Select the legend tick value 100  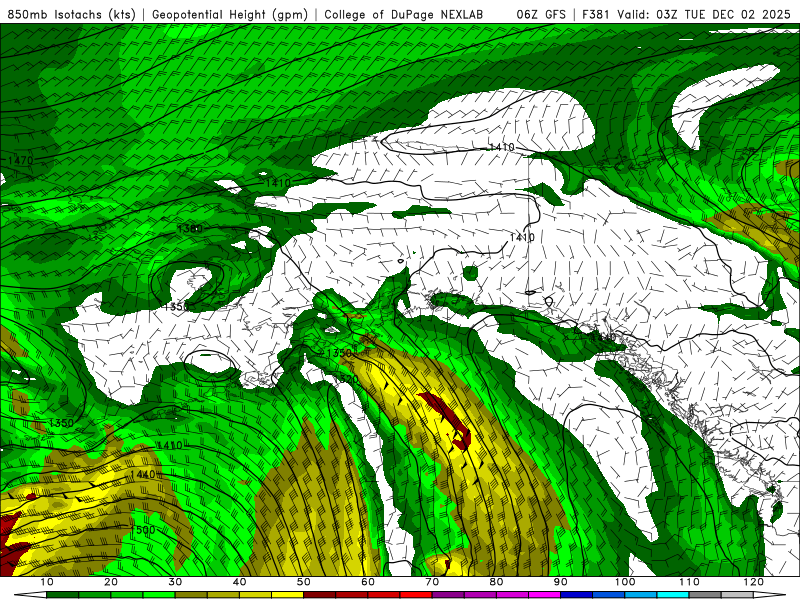[x=625, y=582]
